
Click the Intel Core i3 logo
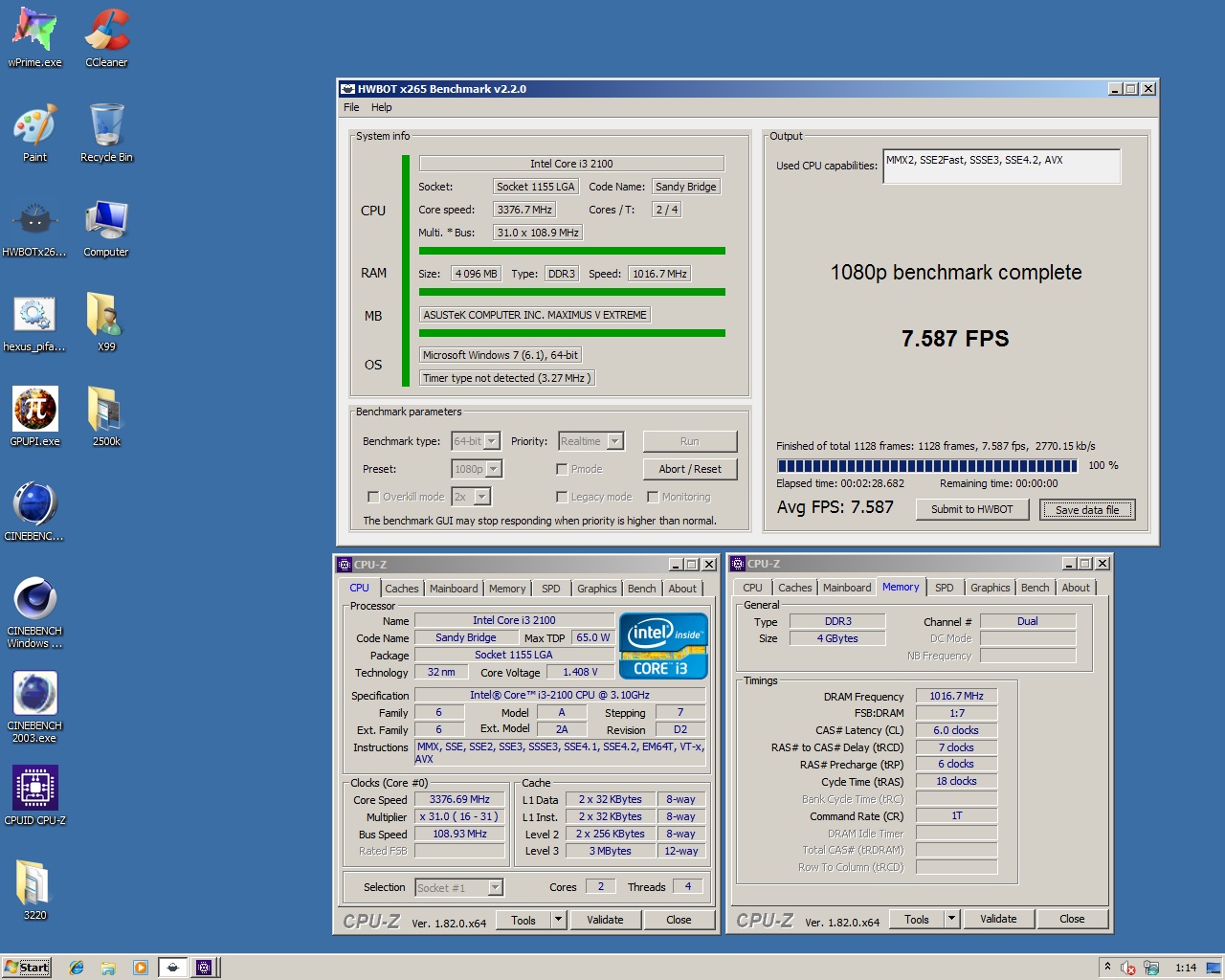click(663, 646)
